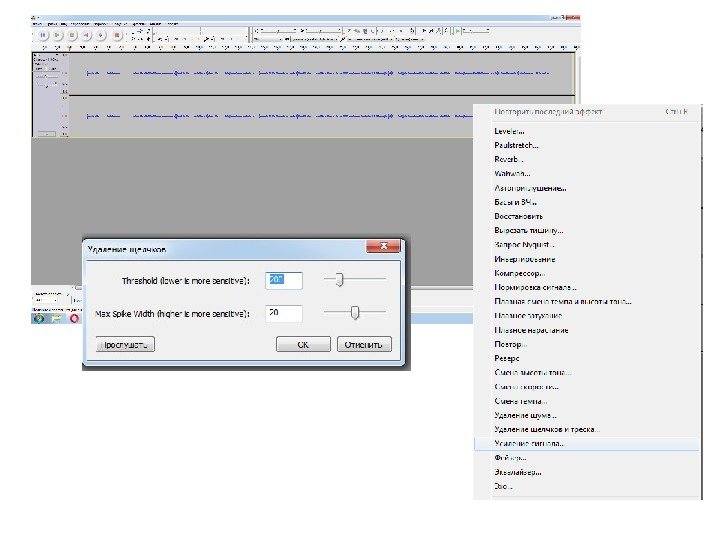This screenshot has height=540, width=720.
Task: Jump to track end with Skip to End
Action: pyautogui.click(x=101, y=35)
